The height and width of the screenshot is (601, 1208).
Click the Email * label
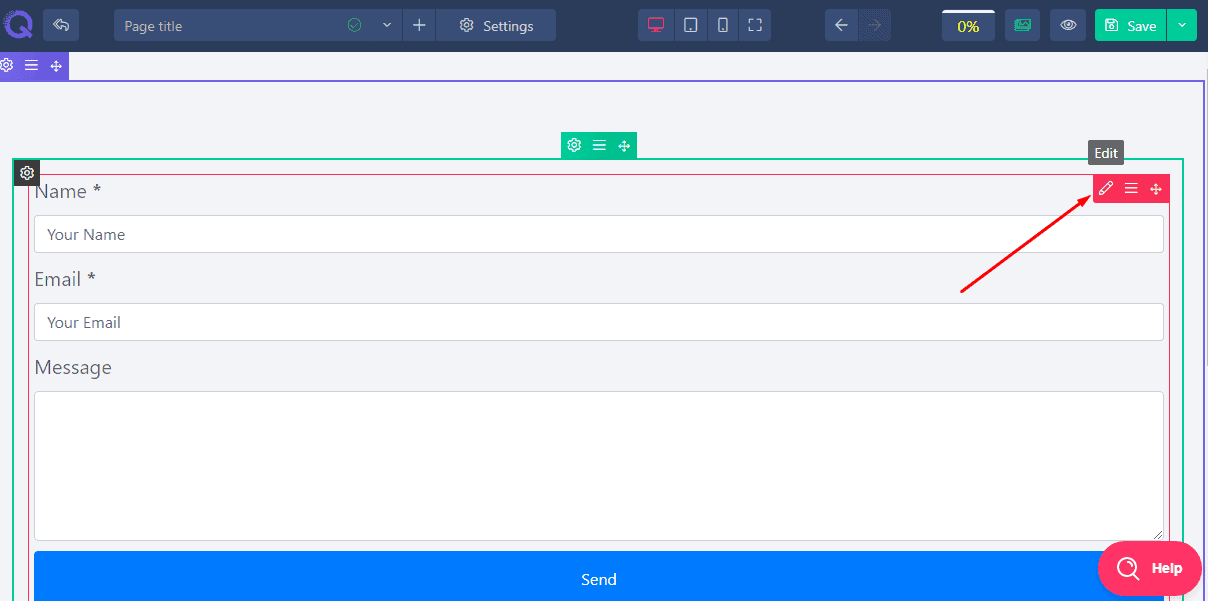coord(65,279)
